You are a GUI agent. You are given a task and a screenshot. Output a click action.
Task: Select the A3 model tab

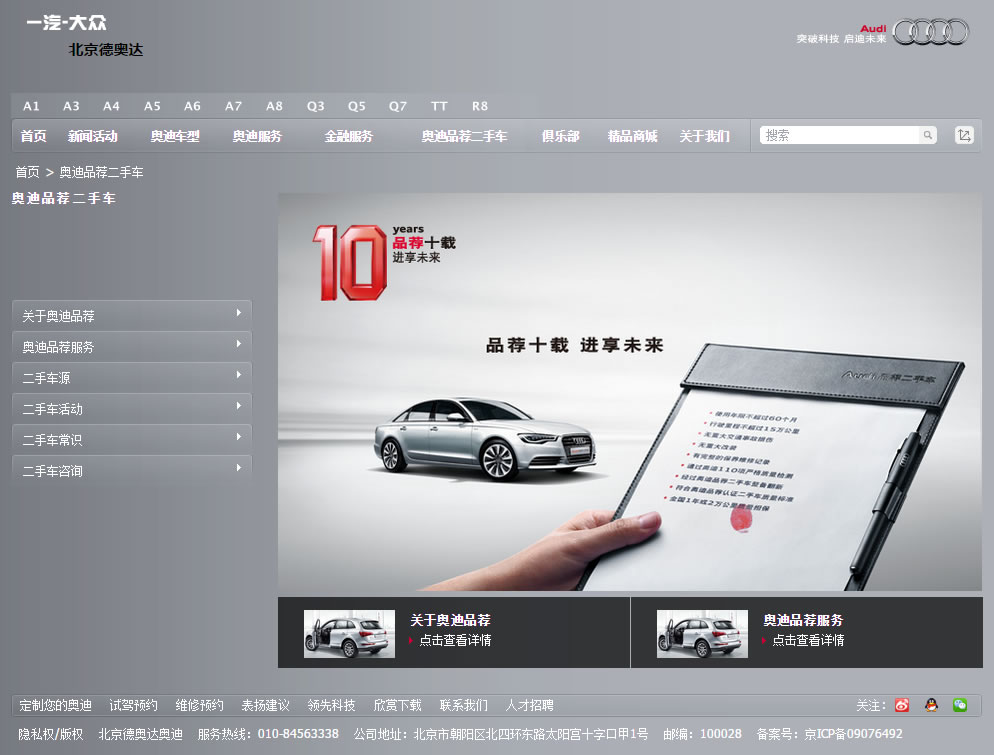[71, 106]
